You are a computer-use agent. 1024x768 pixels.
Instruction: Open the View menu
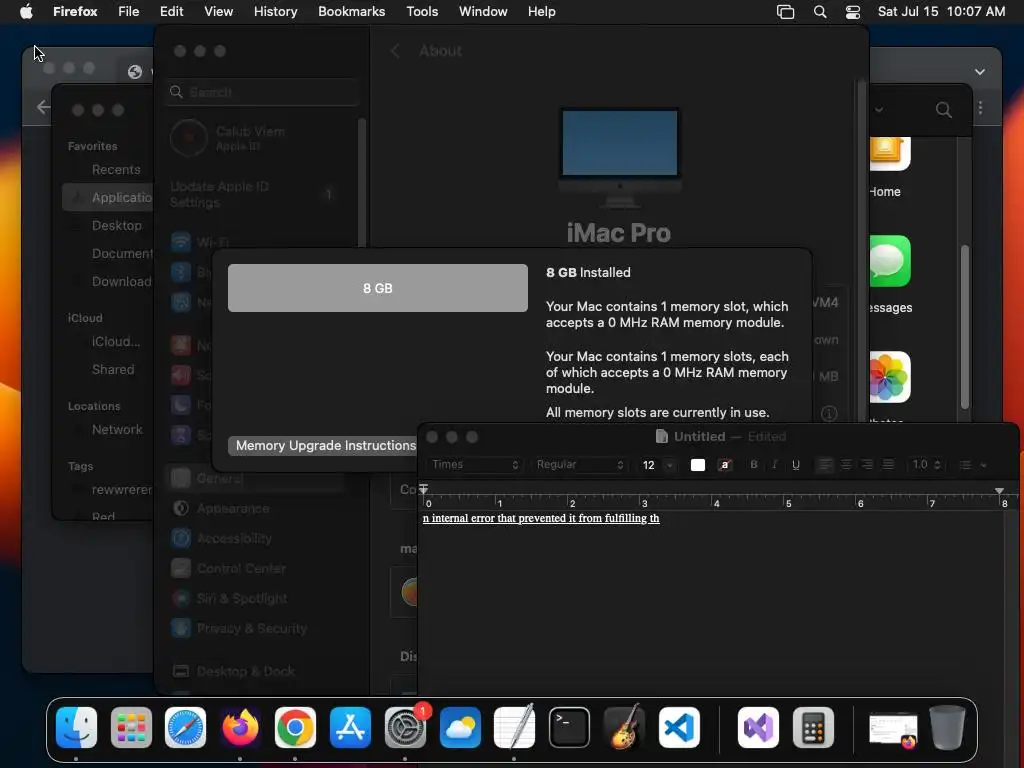218,12
